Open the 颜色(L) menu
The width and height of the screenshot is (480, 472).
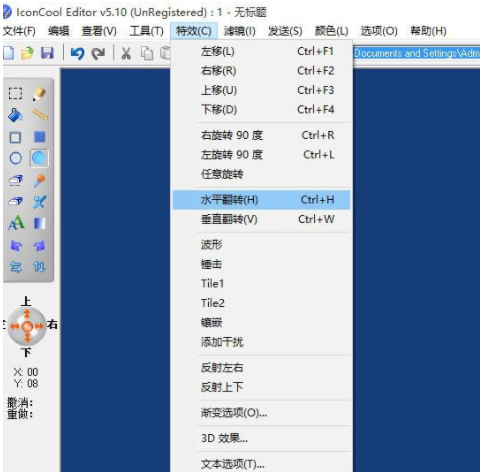click(331, 31)
